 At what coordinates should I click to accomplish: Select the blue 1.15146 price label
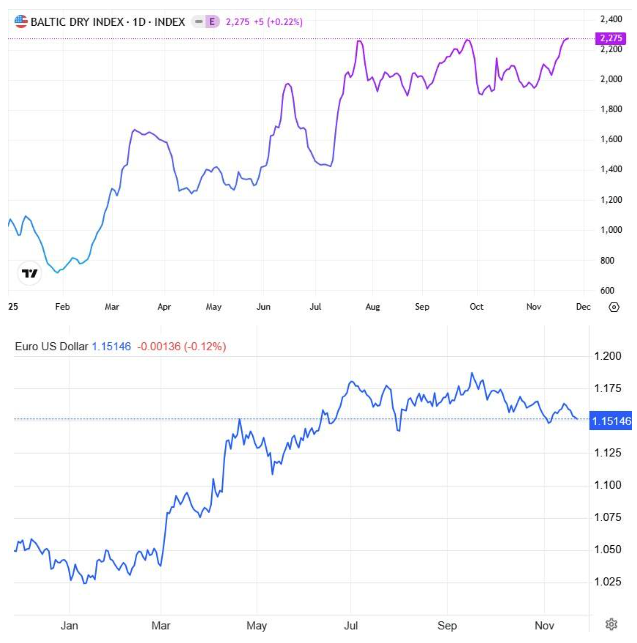pyautogui.click(x=611, y=422)
